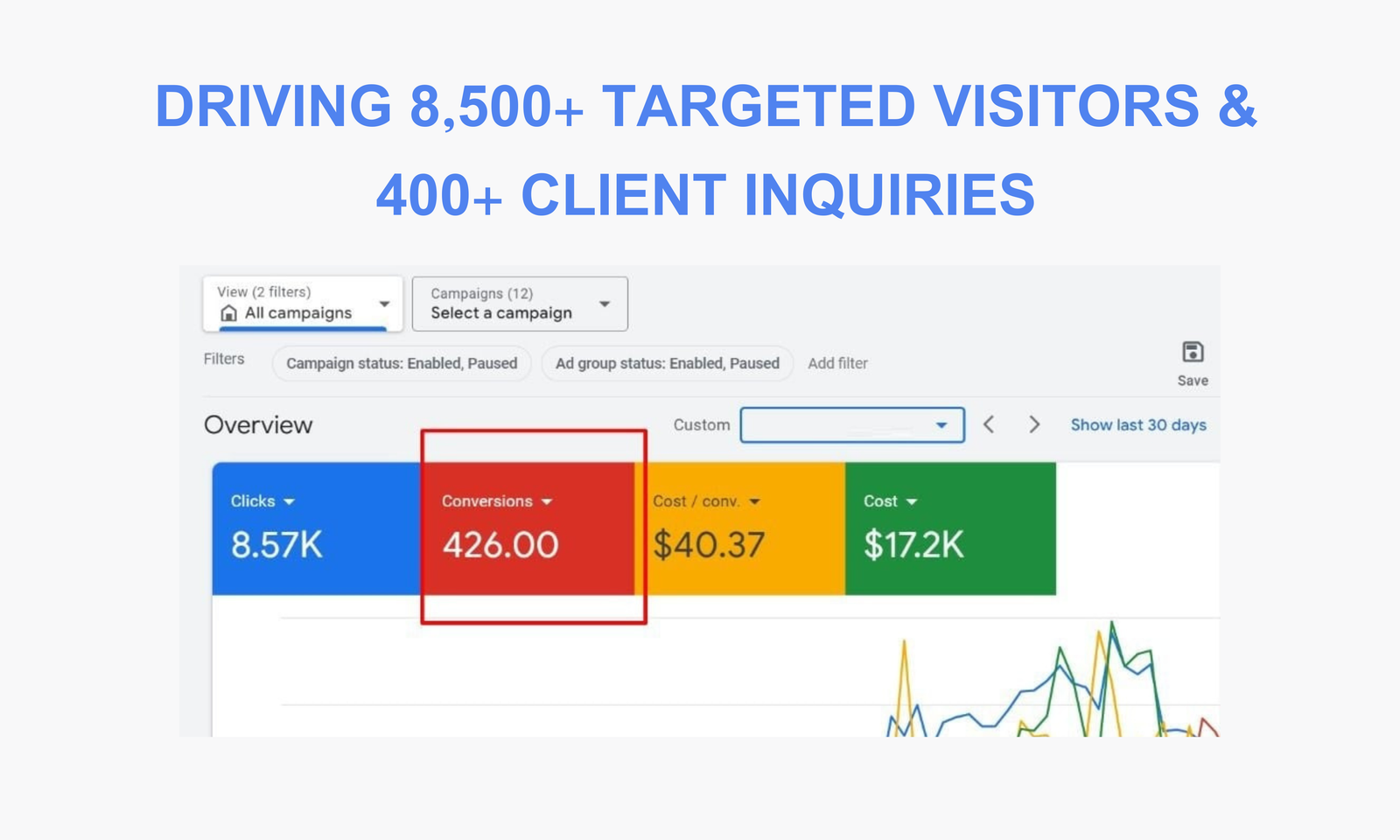Select the red 426.00 Conversions value

tap(500, 545)
